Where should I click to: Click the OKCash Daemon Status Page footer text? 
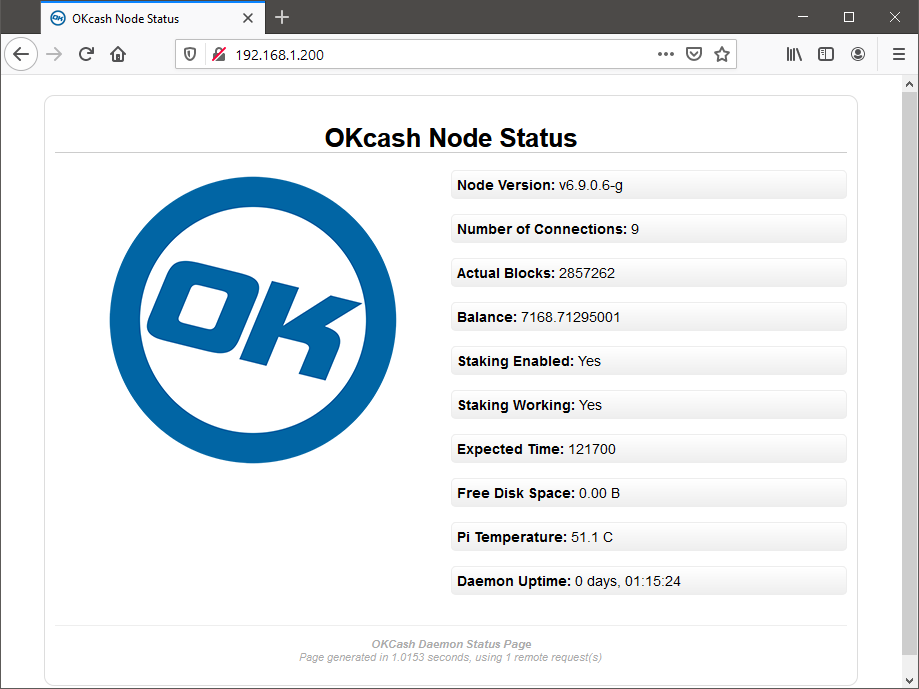(x=451, y=644)
